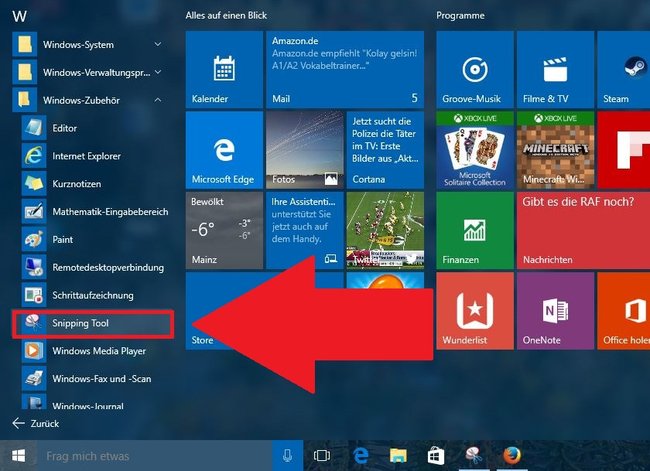The image size is (650, 471).
Task: Open the OneNote tile
Action: (555, 311)
